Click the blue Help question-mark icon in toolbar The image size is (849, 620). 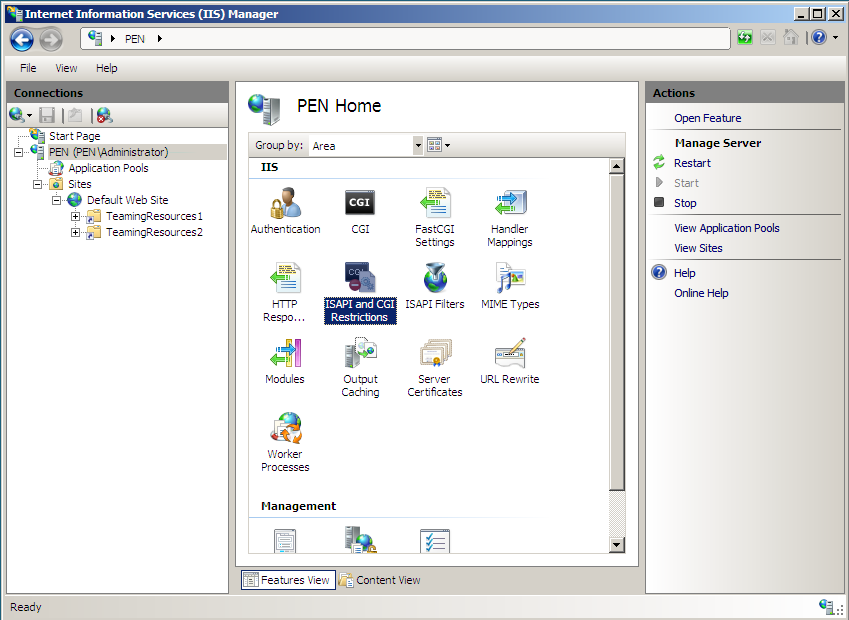819,37
